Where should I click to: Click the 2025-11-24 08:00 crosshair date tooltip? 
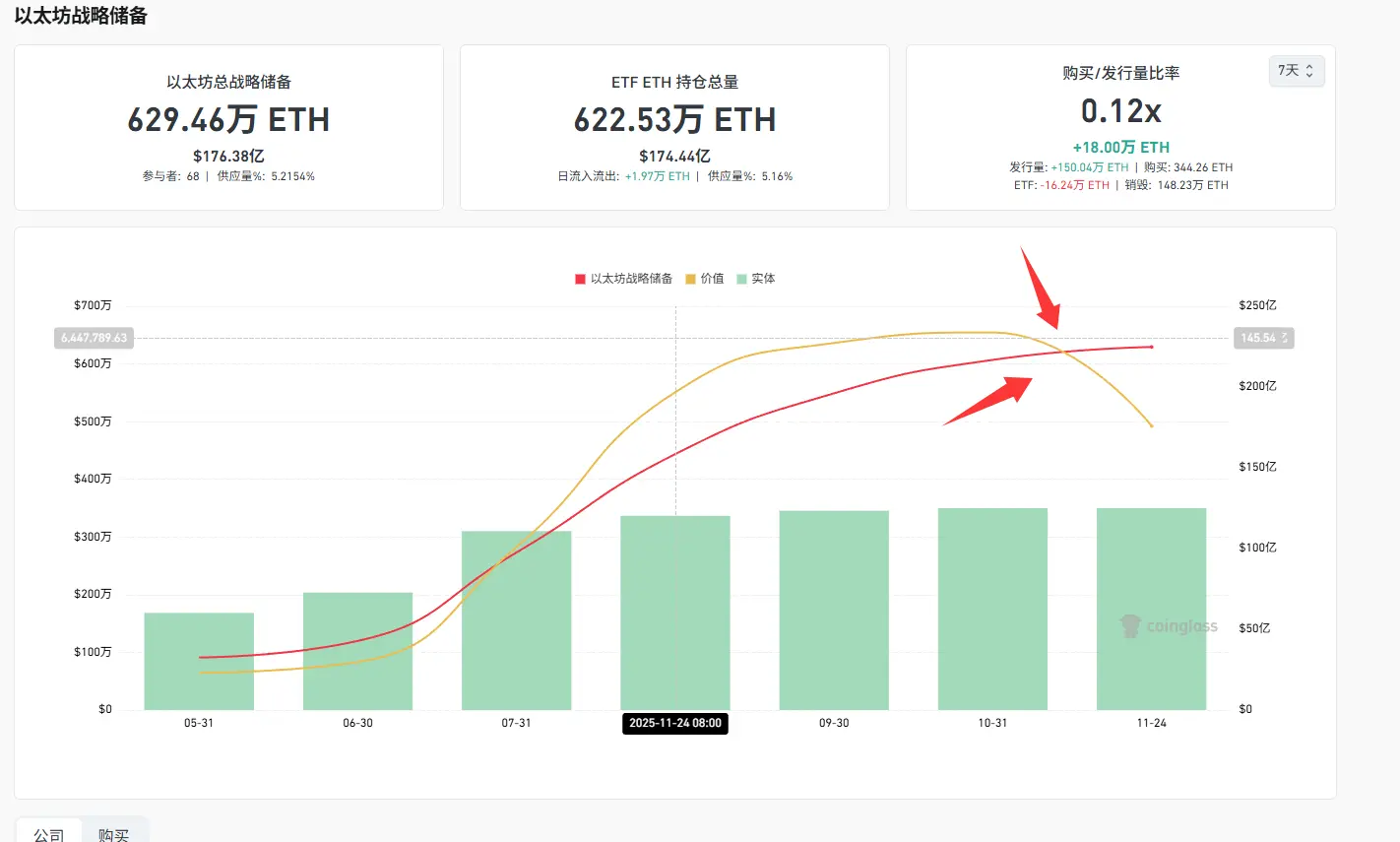(675, 723)
